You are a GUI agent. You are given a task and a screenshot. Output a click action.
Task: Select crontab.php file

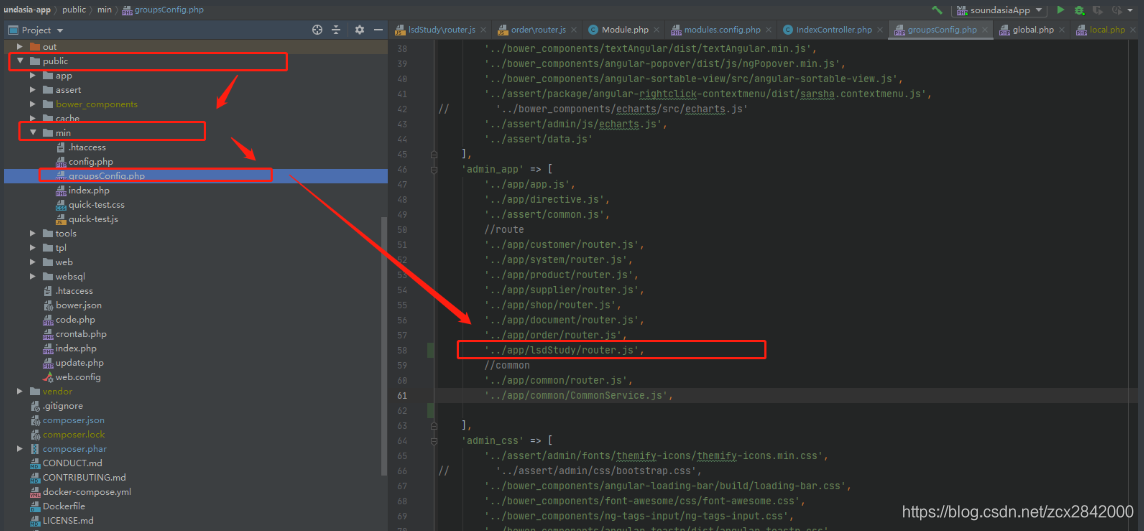(81, 334)
